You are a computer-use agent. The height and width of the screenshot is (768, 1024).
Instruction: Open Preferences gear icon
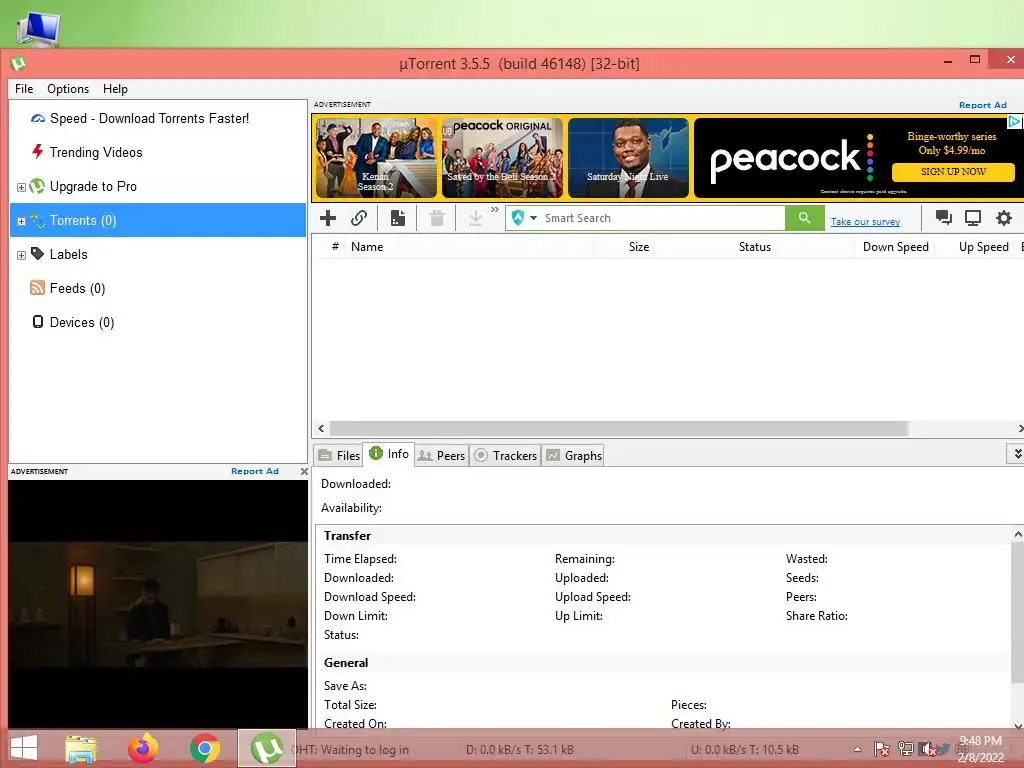point(1004,217)
